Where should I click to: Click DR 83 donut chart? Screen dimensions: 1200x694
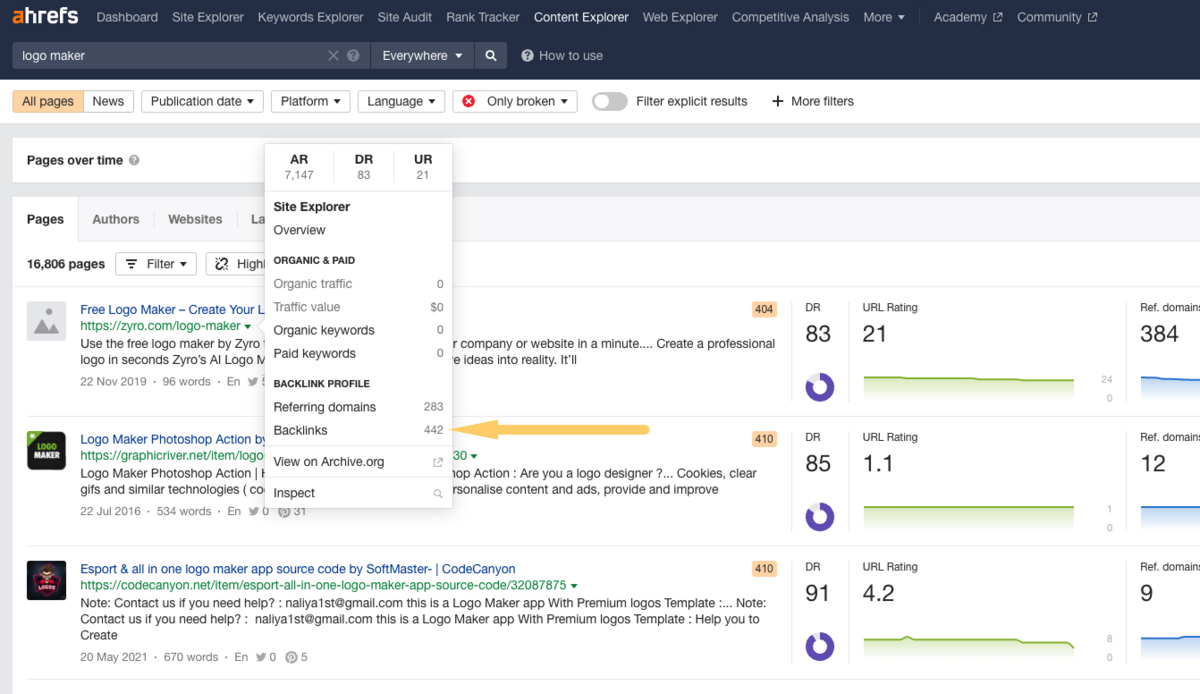tap(820, 387)
